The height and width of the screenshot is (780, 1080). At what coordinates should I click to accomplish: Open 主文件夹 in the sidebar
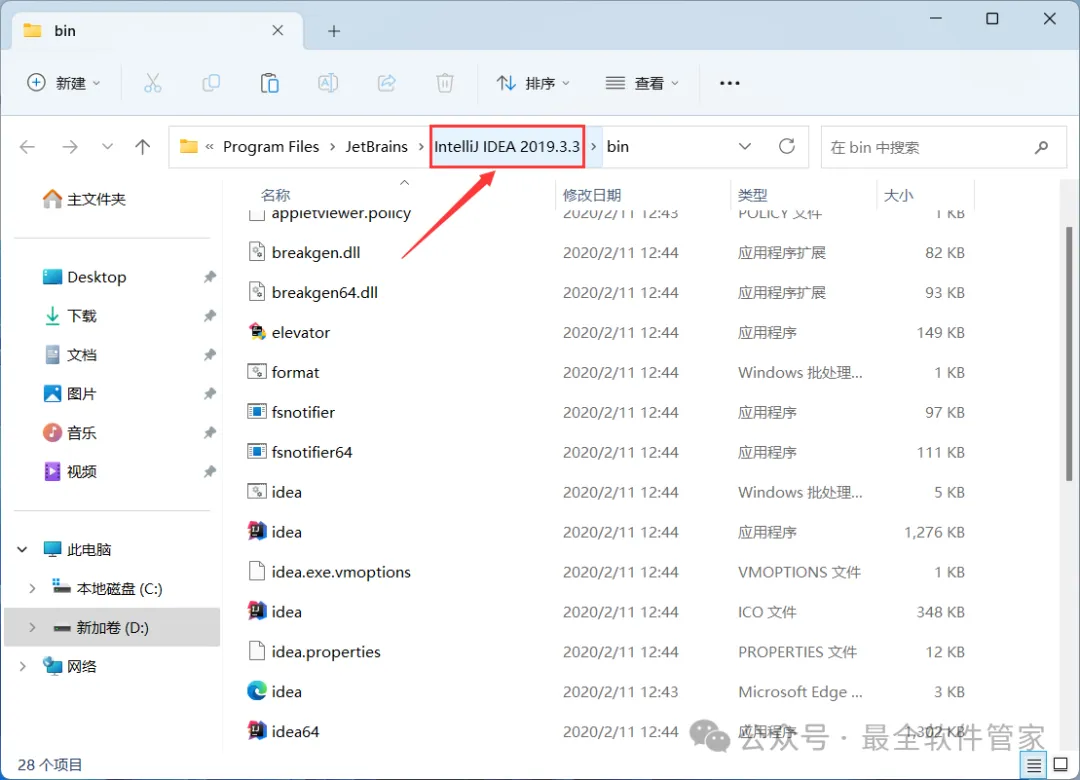[x=85, y=199]
